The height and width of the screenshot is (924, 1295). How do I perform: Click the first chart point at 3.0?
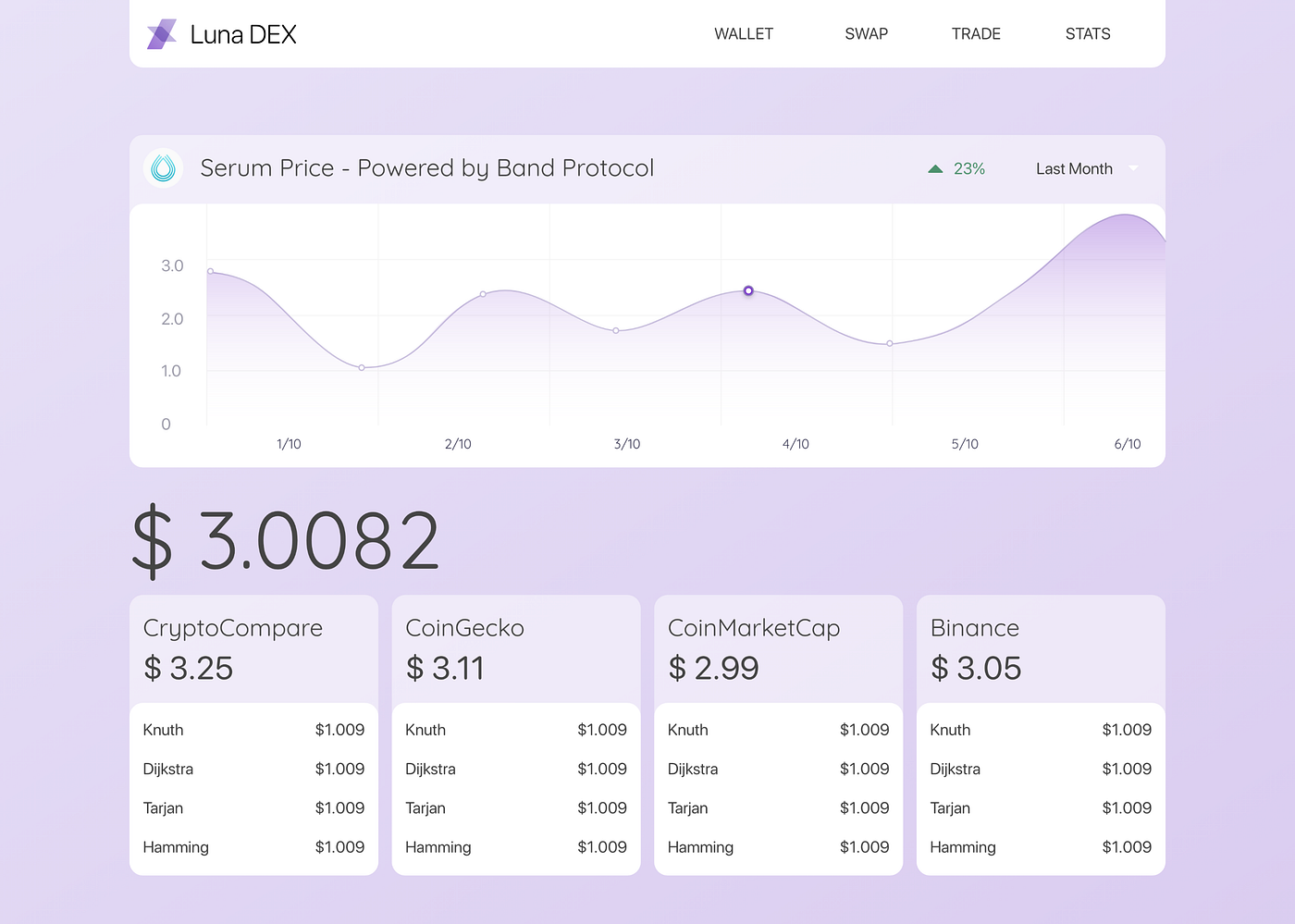coord(211,271)
